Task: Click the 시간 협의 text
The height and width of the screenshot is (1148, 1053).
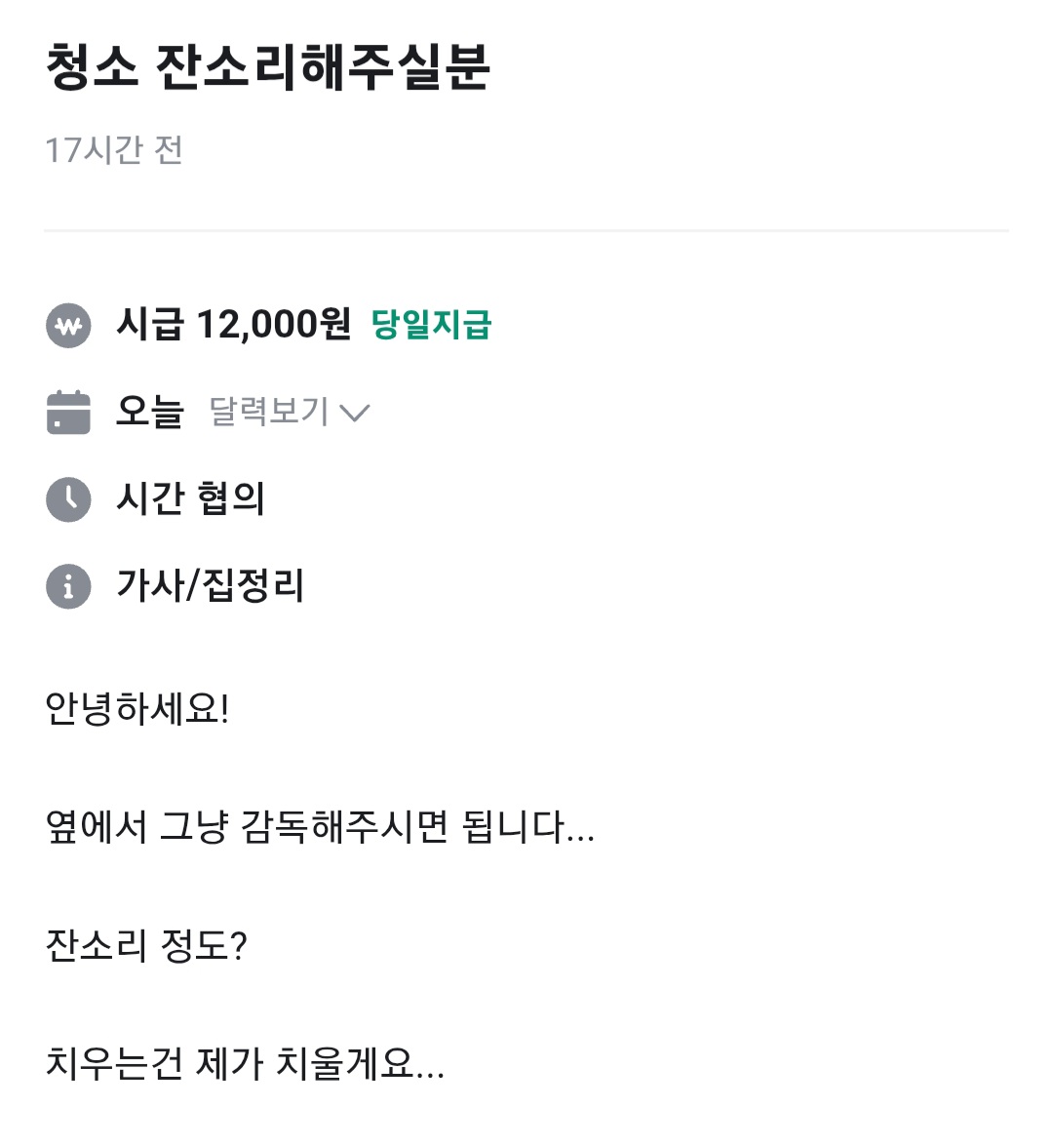Action: tap(190, 499)
